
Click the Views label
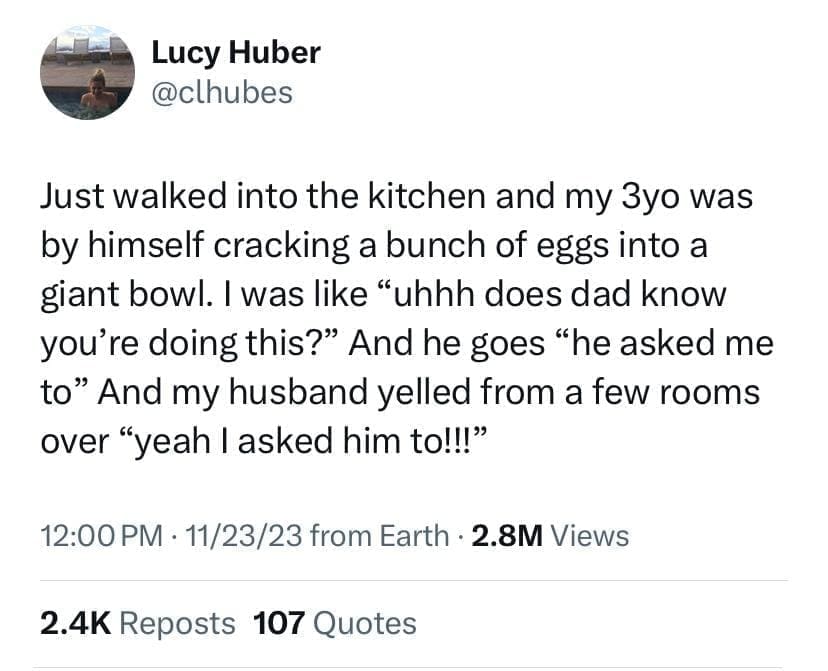590,536
